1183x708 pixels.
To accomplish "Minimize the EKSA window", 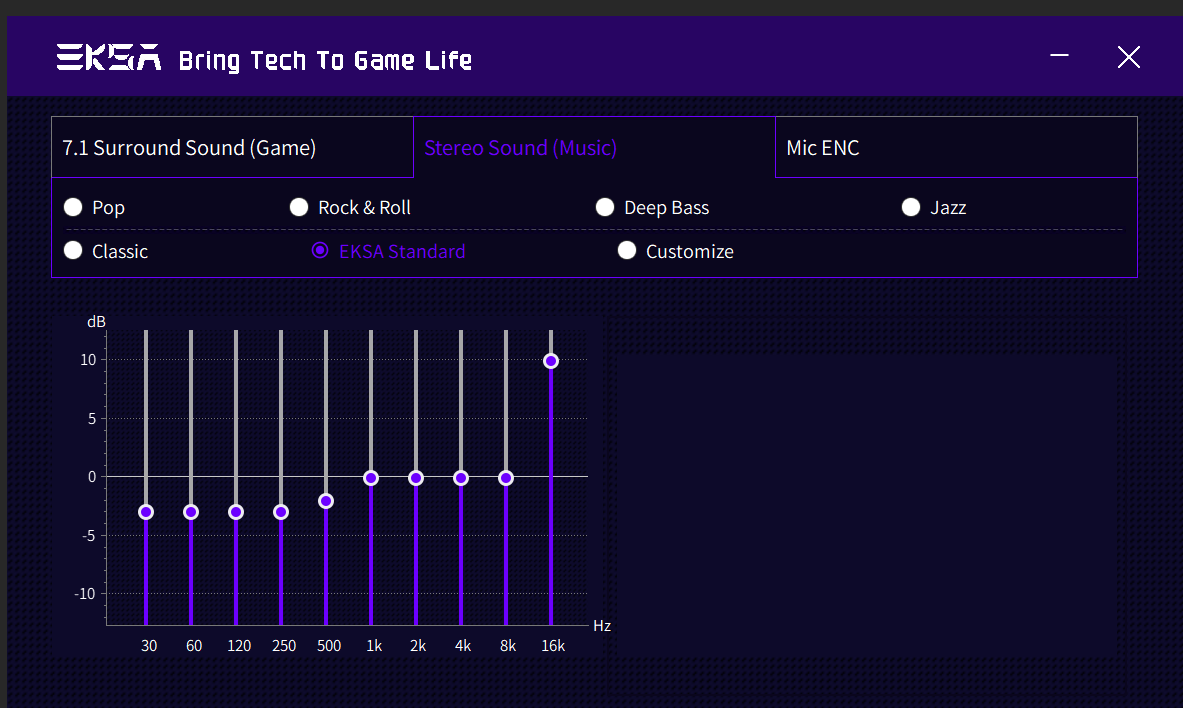I will click(x=1059, y=55).
